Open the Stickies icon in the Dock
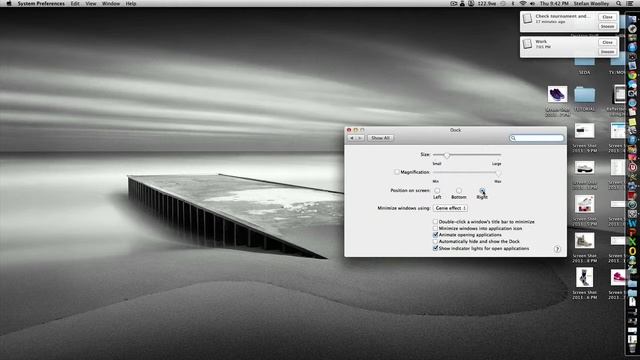Viewport: 640px width, 360px height. [x=632, y=122]
